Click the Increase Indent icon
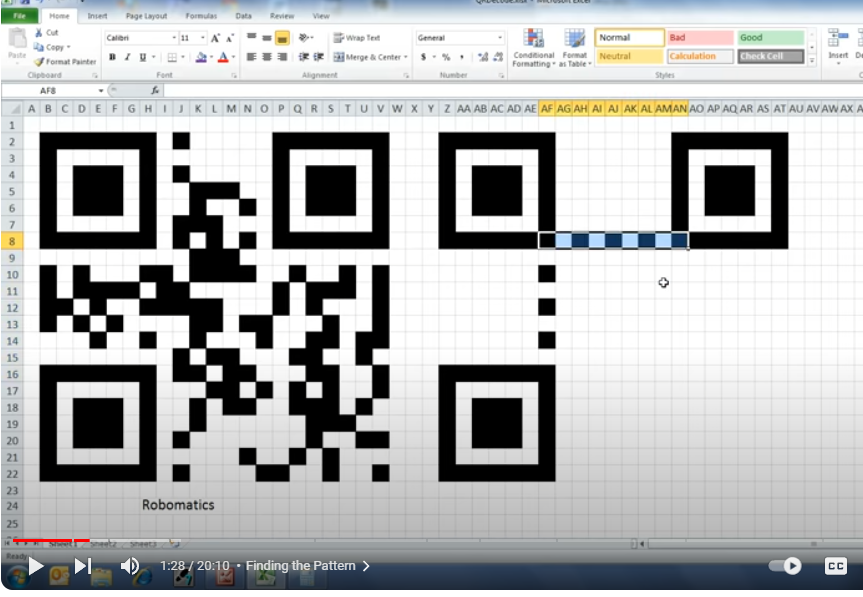Screen dimensions: 863x597 click(x=319, y=57)
